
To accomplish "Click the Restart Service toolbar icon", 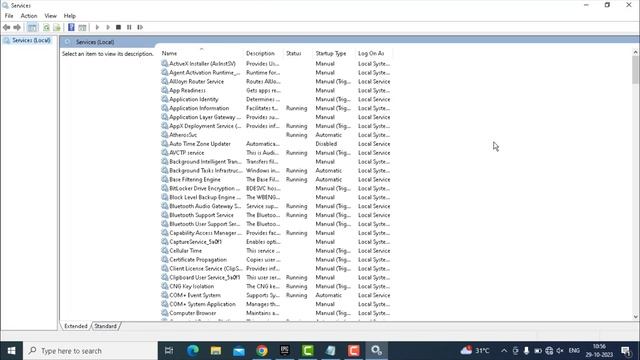I will [x=140, y=27].
